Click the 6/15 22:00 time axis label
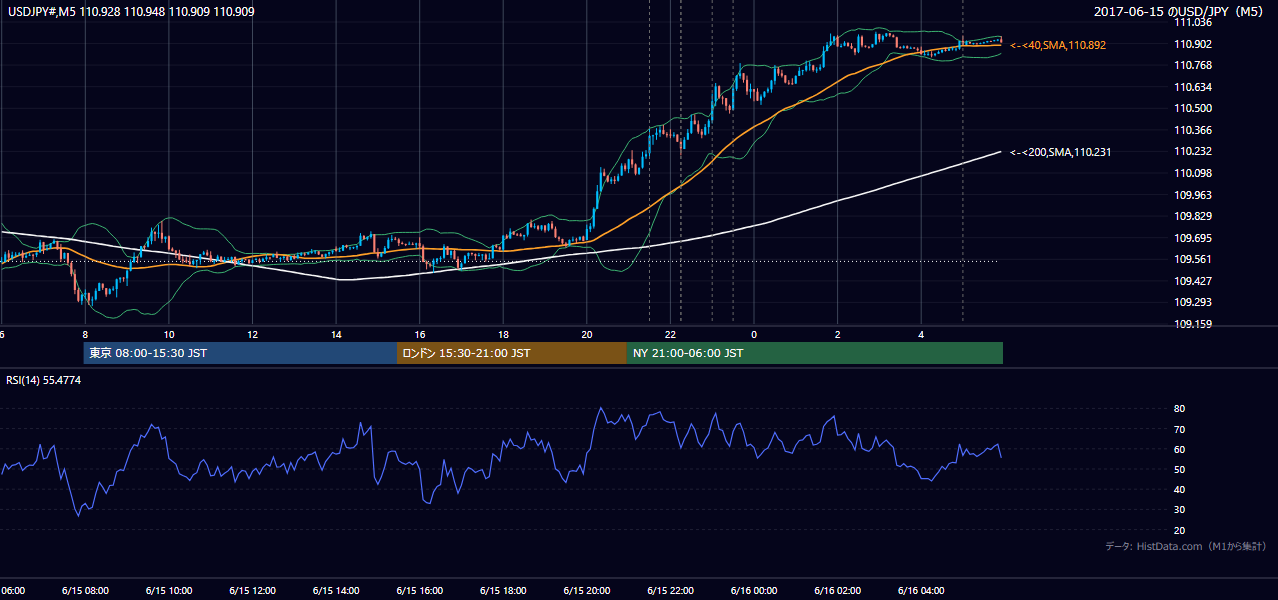This screenshot has width=1278, height=600. 671,590
